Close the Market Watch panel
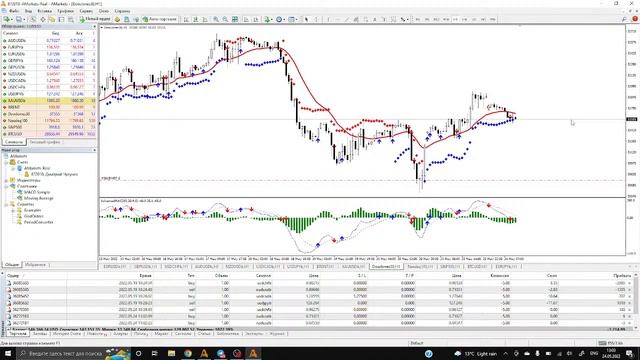 (95, 27)
